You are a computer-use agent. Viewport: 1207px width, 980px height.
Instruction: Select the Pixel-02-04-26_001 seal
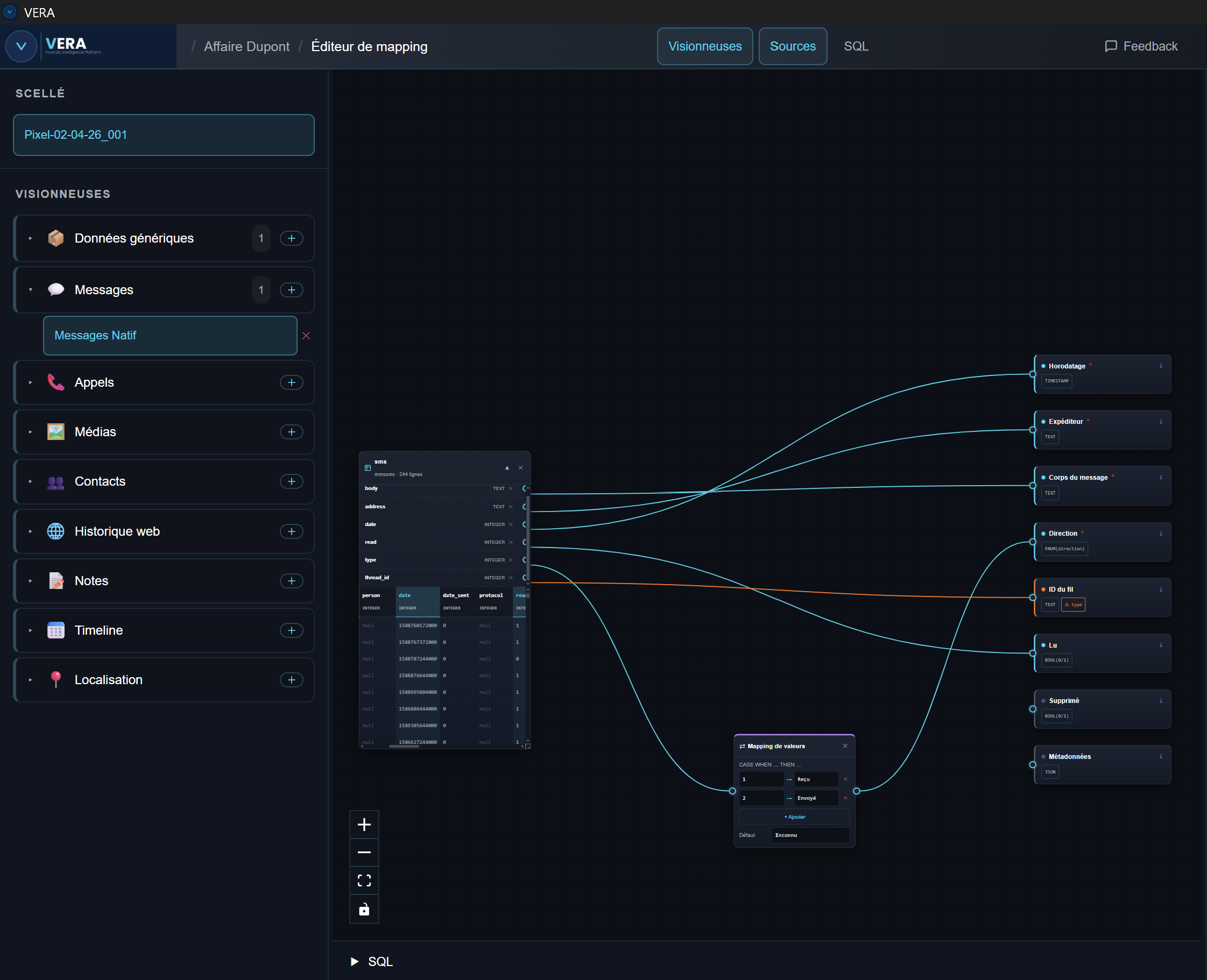click(164, 135)
